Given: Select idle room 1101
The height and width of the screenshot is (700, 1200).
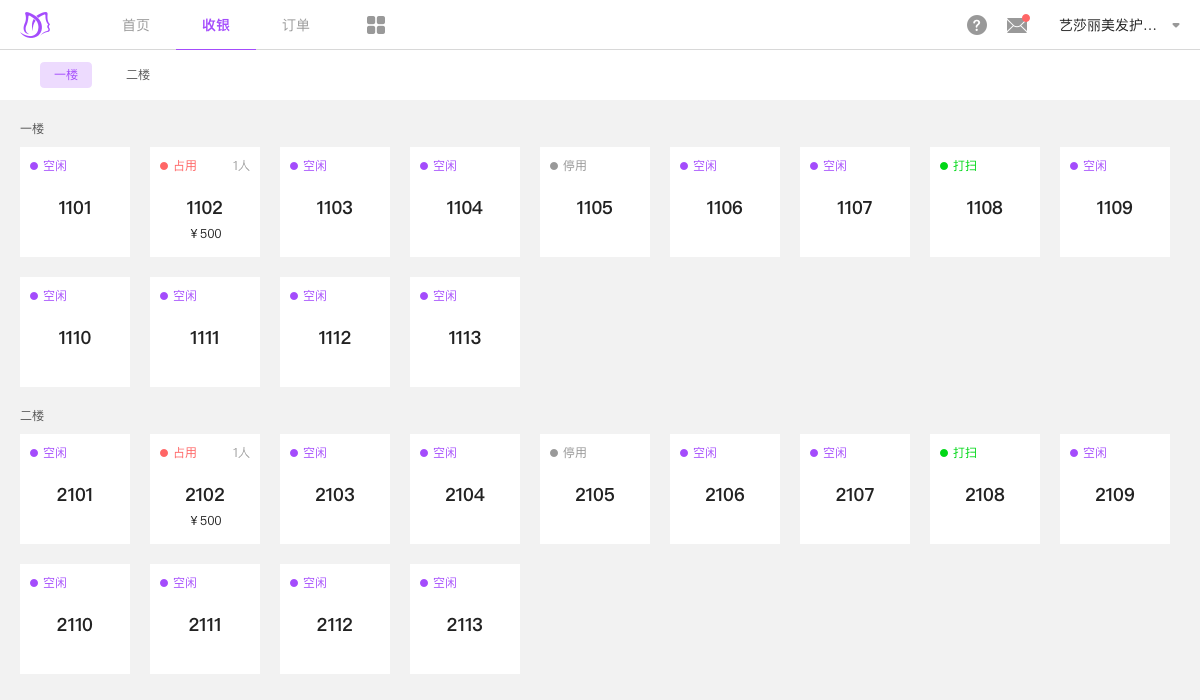Looking at the screenshot, I should 75,208.
